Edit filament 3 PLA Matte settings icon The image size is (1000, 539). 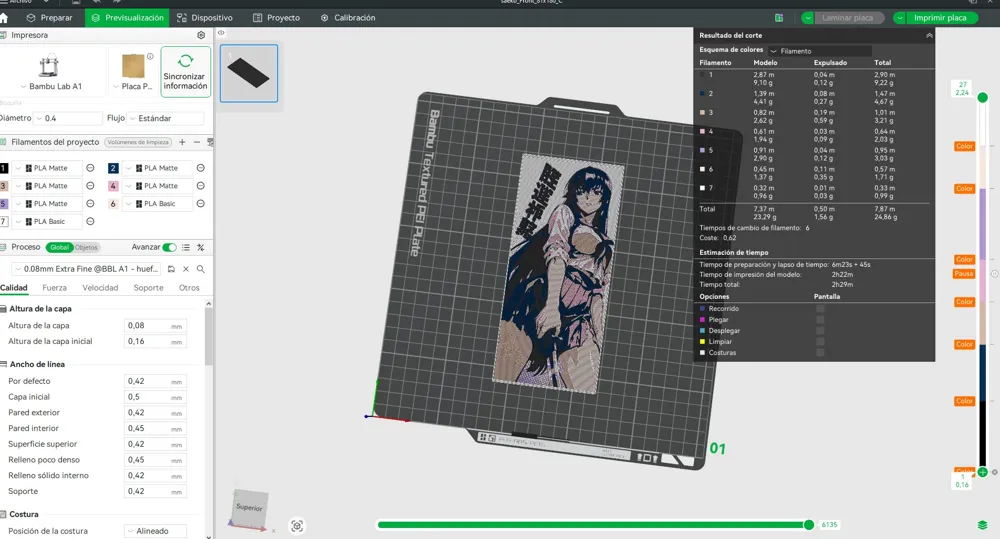[90, 186]
